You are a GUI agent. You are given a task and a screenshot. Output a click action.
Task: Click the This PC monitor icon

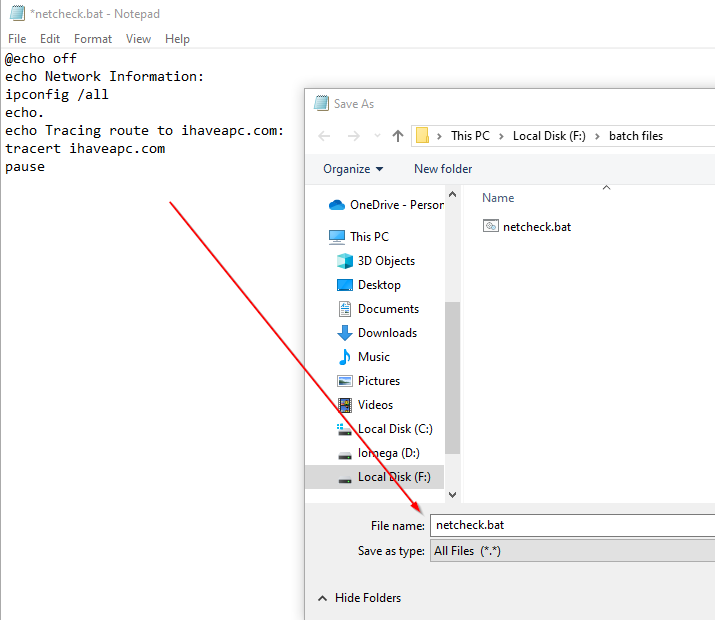click(x=337, y=237)
